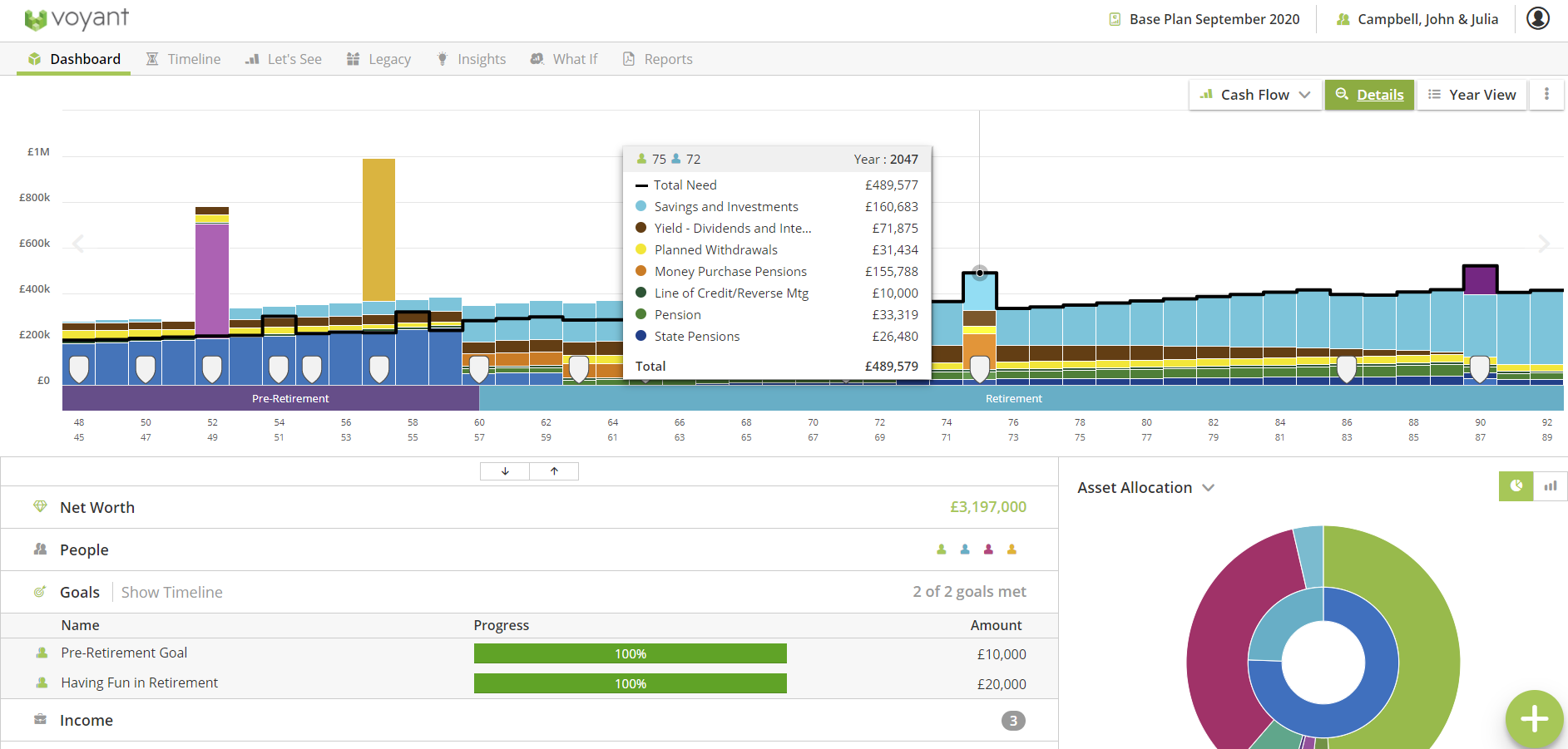This screenshot has width=1568, height=749.
Task: Switch to Year View
Action: tap(1472, 95)
